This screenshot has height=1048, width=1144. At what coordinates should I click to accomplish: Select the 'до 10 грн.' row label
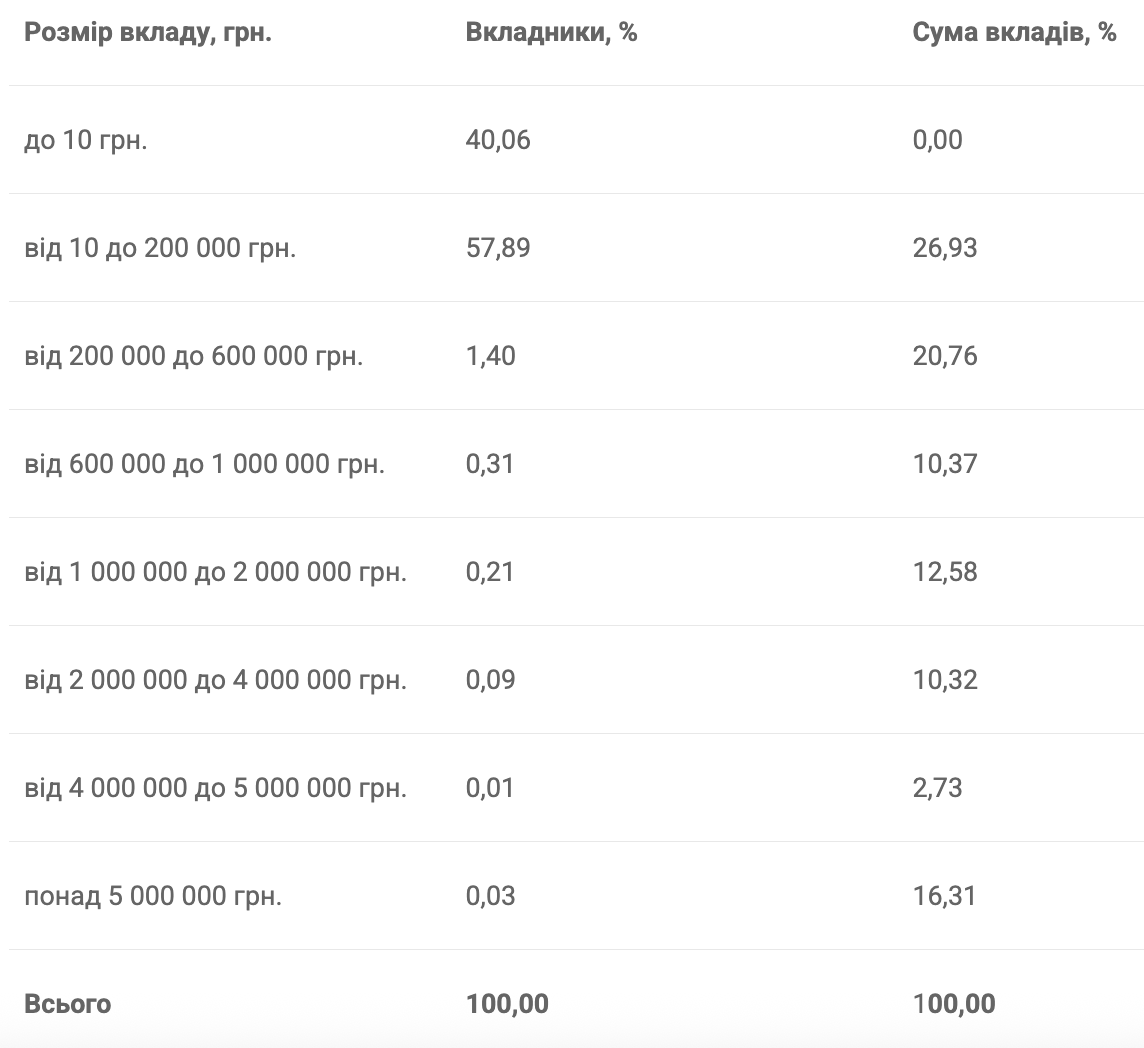click(86, 140)
